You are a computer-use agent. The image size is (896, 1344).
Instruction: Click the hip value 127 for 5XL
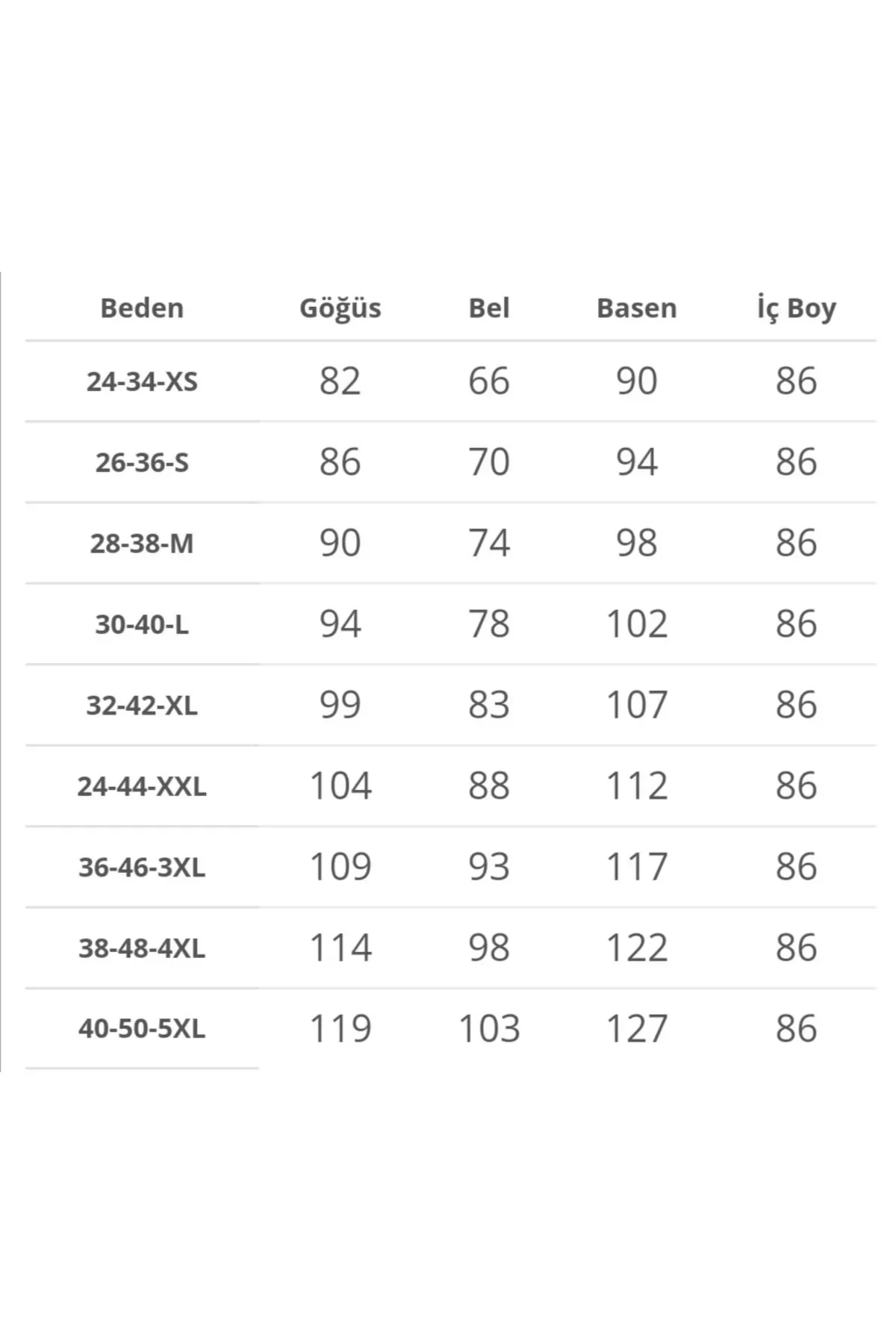[636, 1029]
